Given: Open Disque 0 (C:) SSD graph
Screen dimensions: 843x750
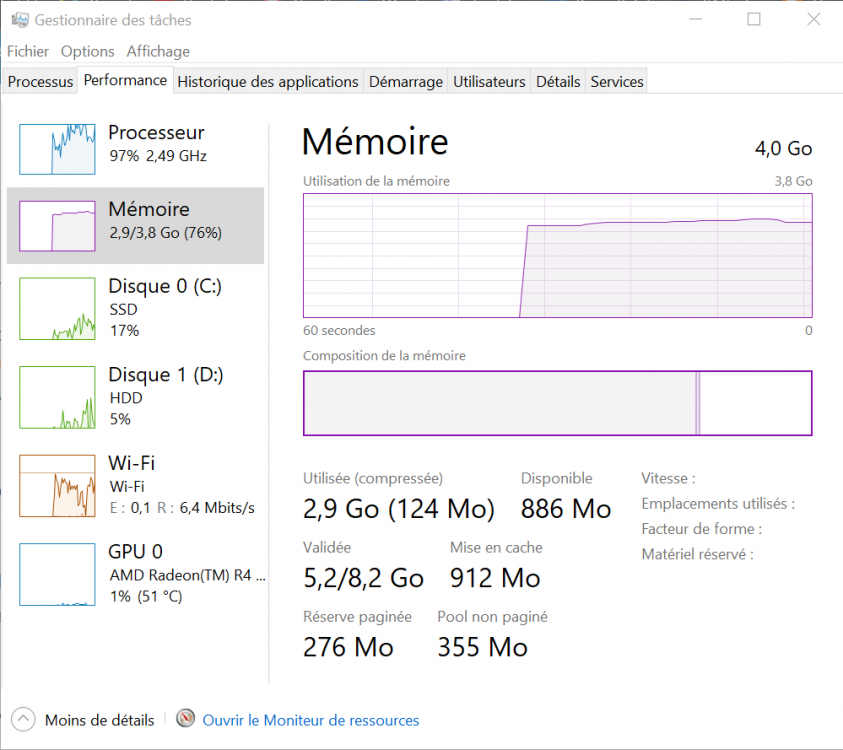Looking at the screenshot, I should (x=58, y=309).
